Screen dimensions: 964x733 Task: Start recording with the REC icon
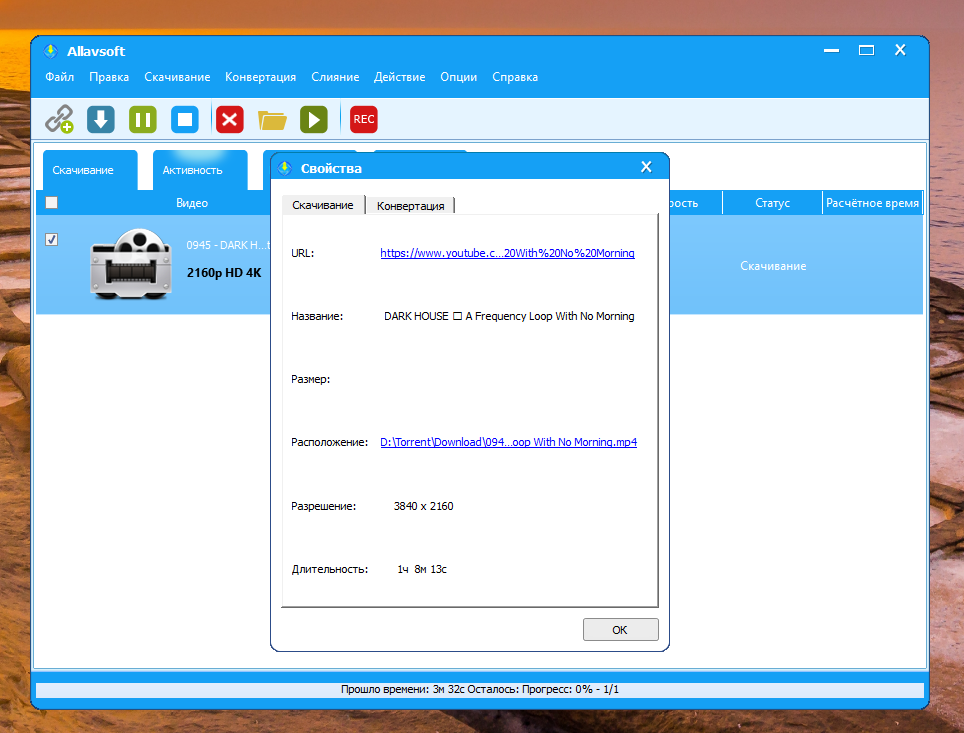coord(364,120)
